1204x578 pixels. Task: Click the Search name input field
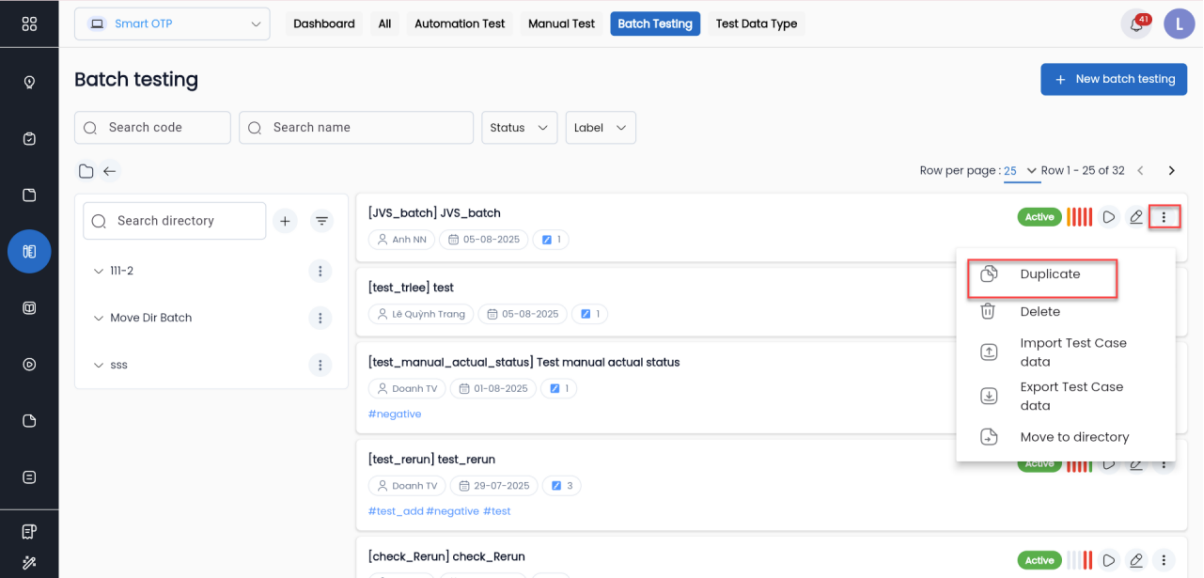tap(356, 128)
